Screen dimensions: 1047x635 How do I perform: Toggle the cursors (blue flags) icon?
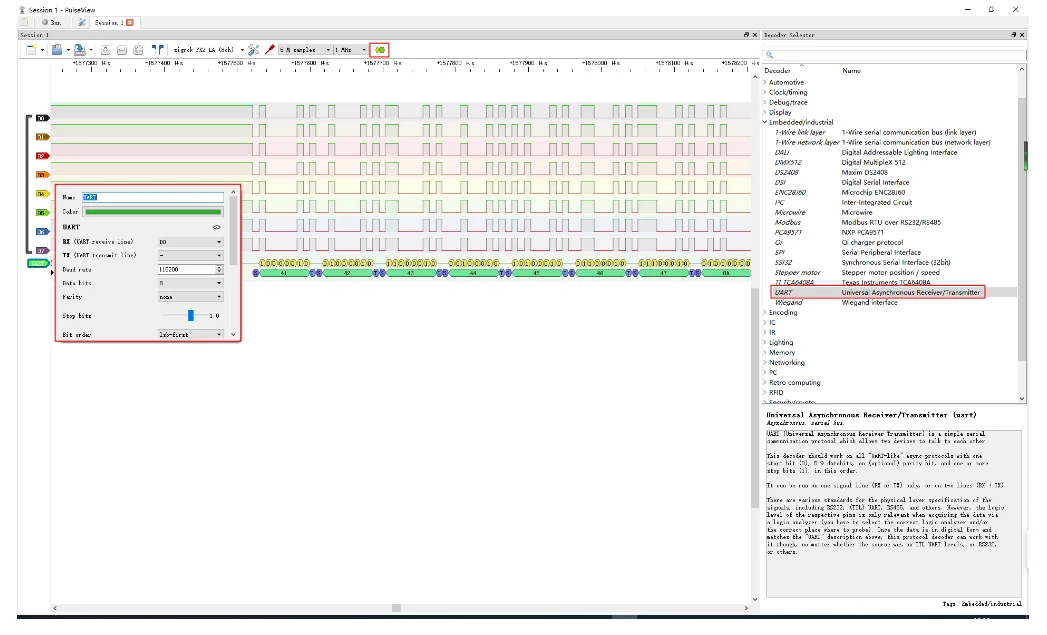pyautogui.click(x=158, y=50)
